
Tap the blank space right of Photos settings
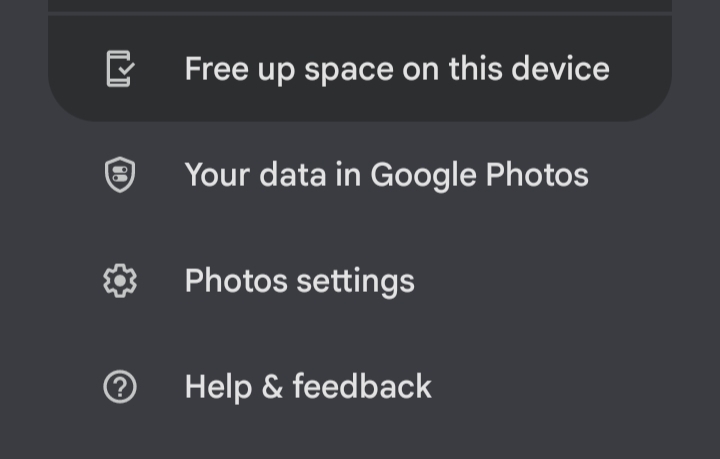[x=542, y=280]
